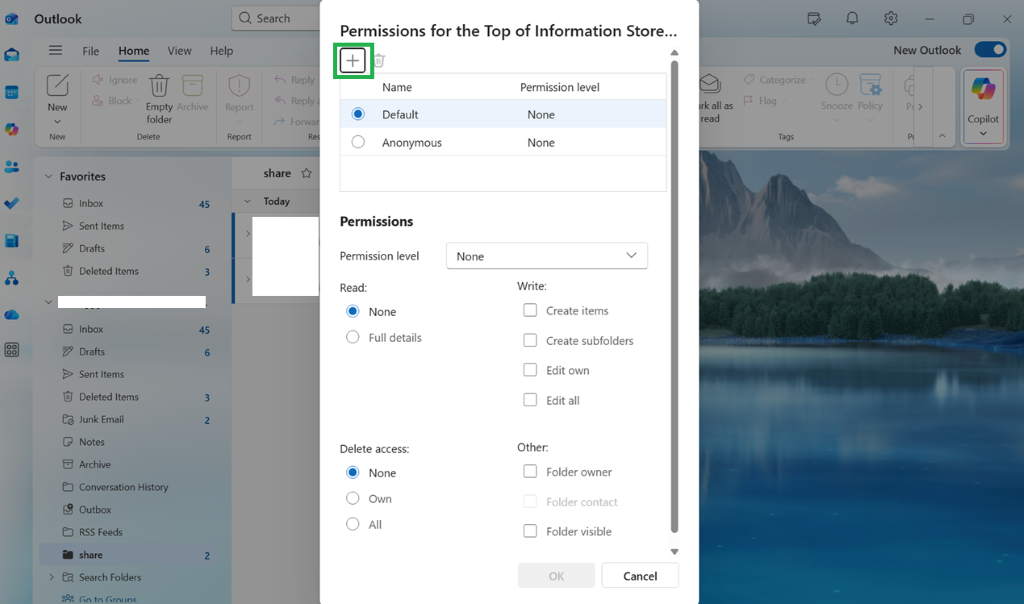The image size is (1024, 604).
Task: Click the Flag icon in Tags group
Action: (x=748, y=101)
